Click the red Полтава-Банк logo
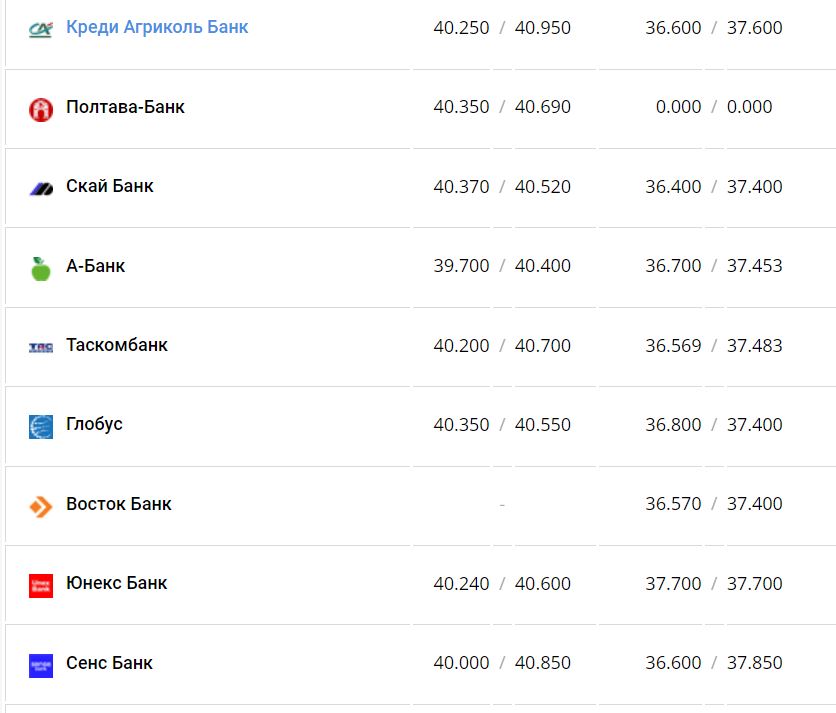The width and height of the screenshot is (836, 713). 41,109
